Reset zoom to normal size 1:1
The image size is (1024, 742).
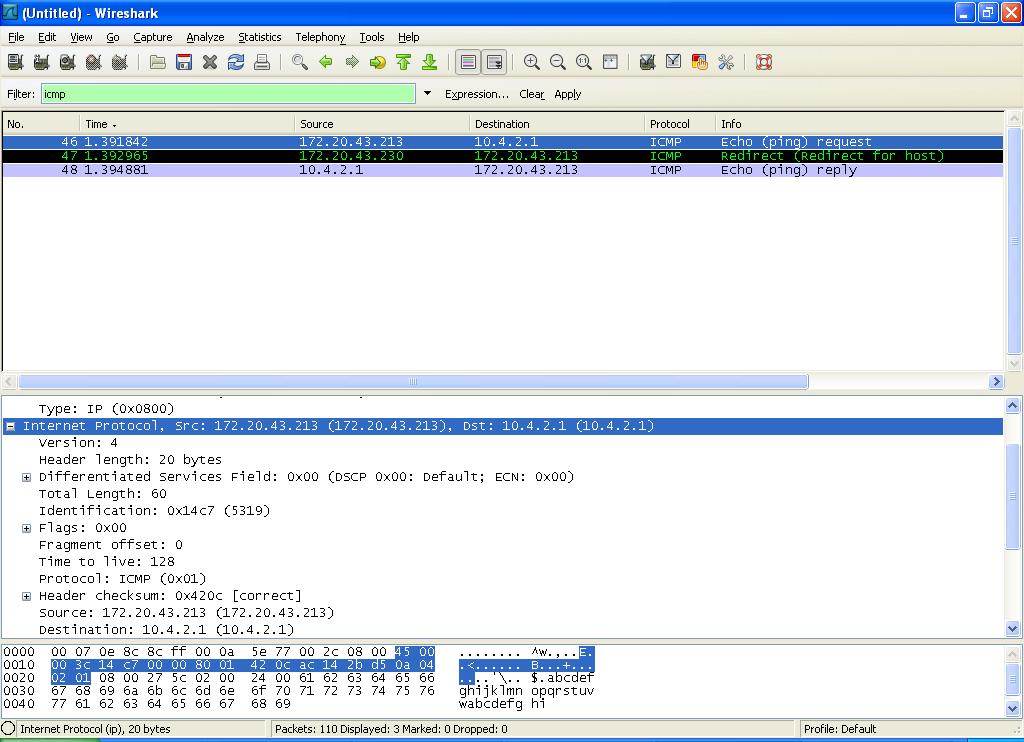584,62
